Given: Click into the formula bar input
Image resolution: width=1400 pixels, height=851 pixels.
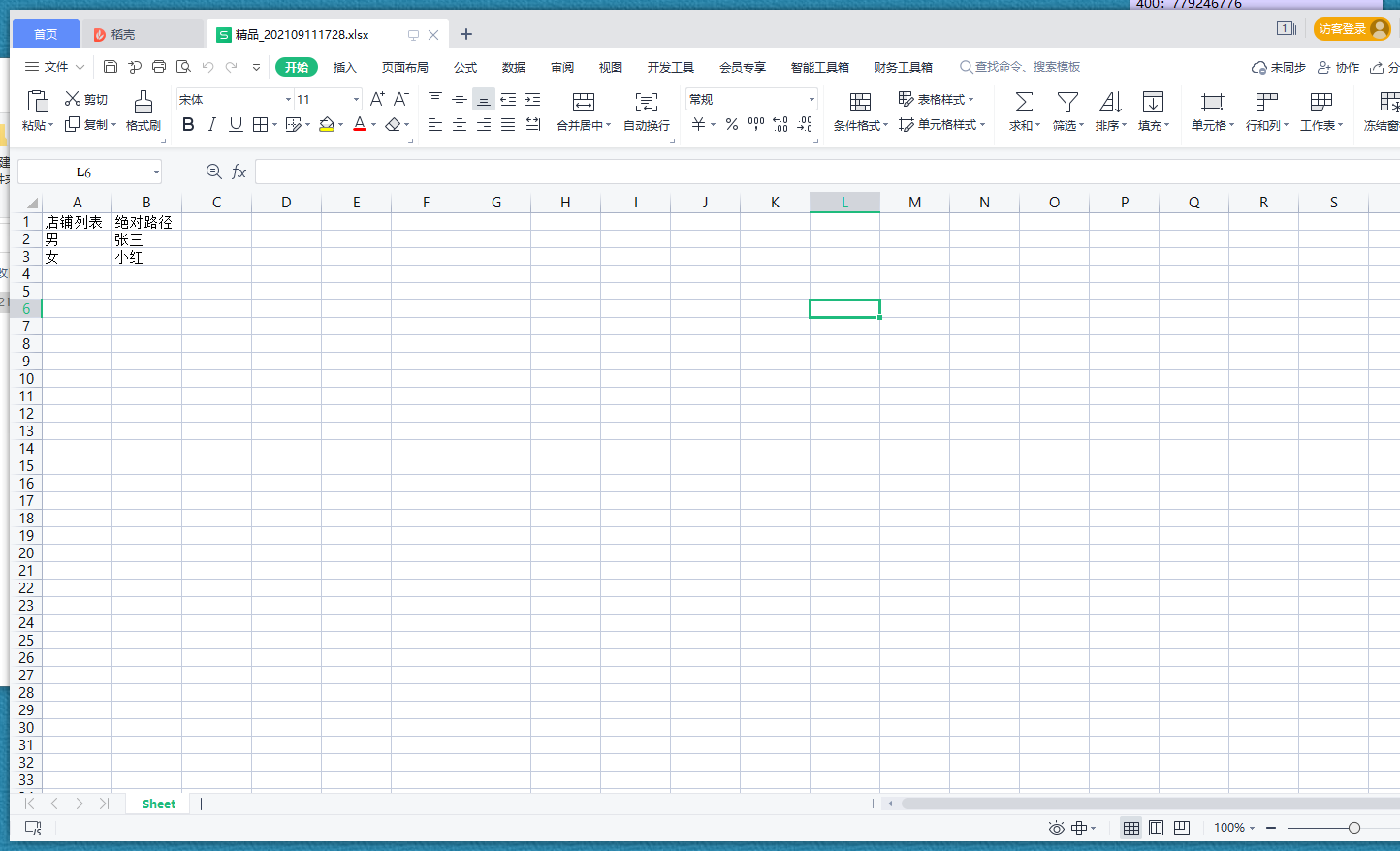Looking at the screenshot, I should [827, 172].
